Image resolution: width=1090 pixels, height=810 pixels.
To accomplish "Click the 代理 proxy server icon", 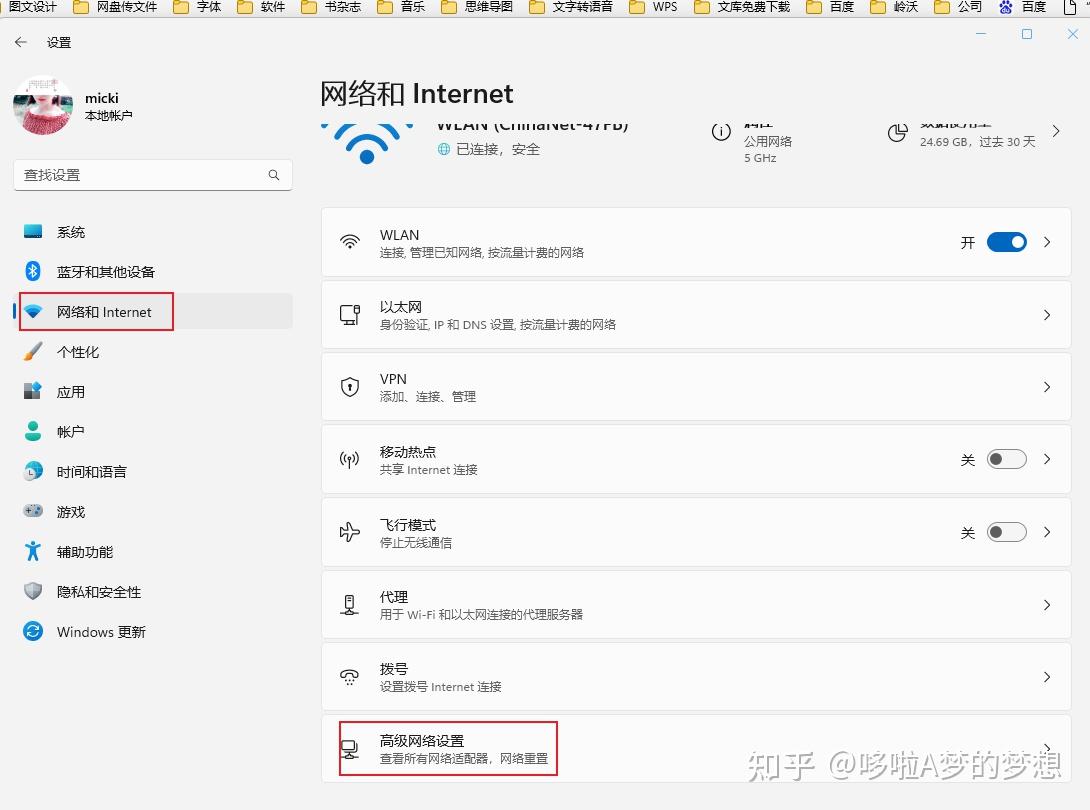I will coord(350,605).
